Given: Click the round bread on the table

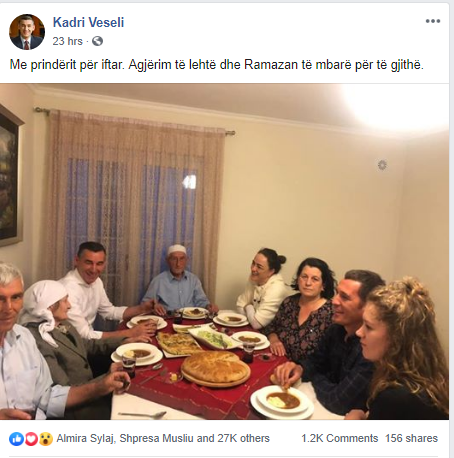Looking at the screenshot, I should coord(216,368).
